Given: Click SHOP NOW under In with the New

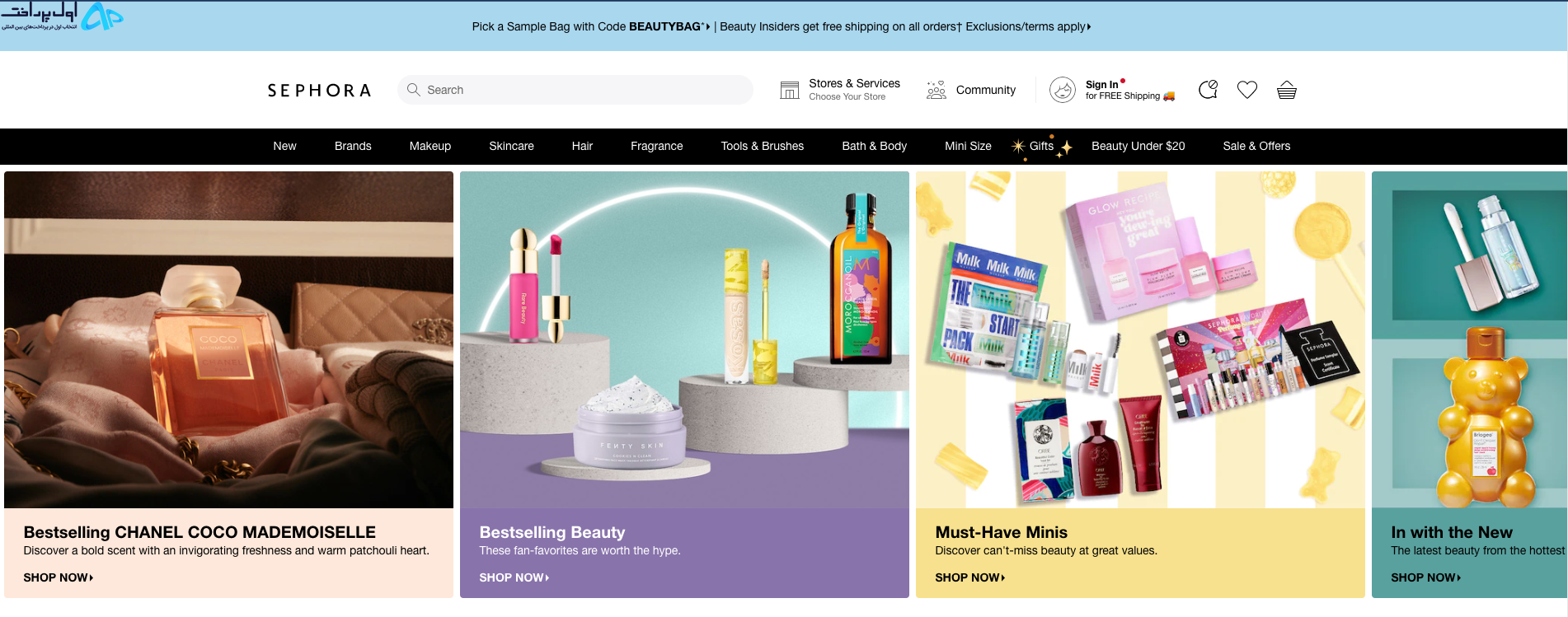Looking at the screenshot, I should point(1426,577).
